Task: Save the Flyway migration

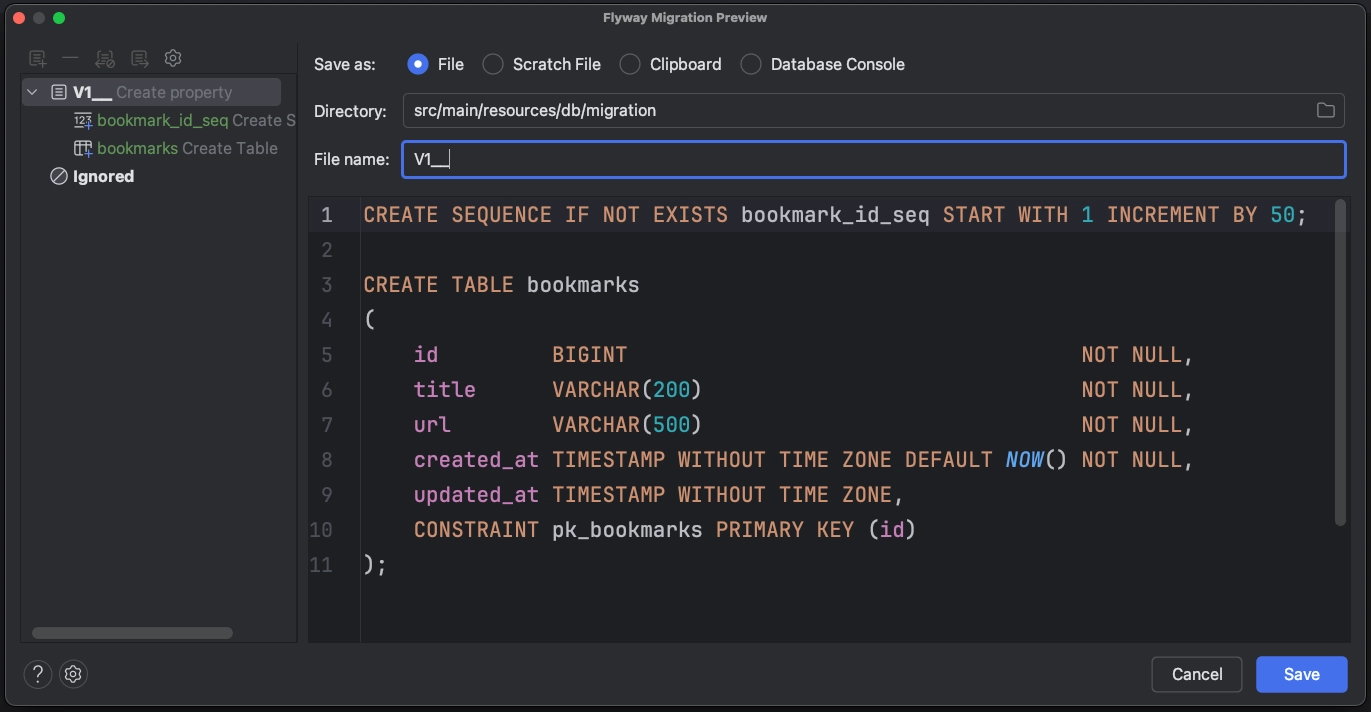Action: tap(1301, 674)
